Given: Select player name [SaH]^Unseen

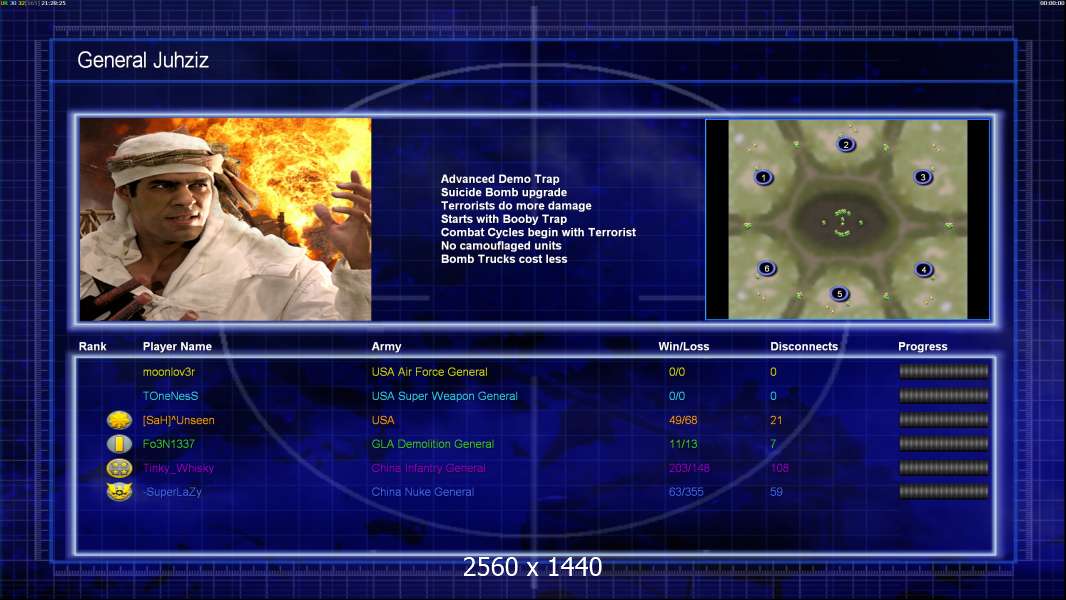Looking at the screenshot, I should [x=178, y=420].
